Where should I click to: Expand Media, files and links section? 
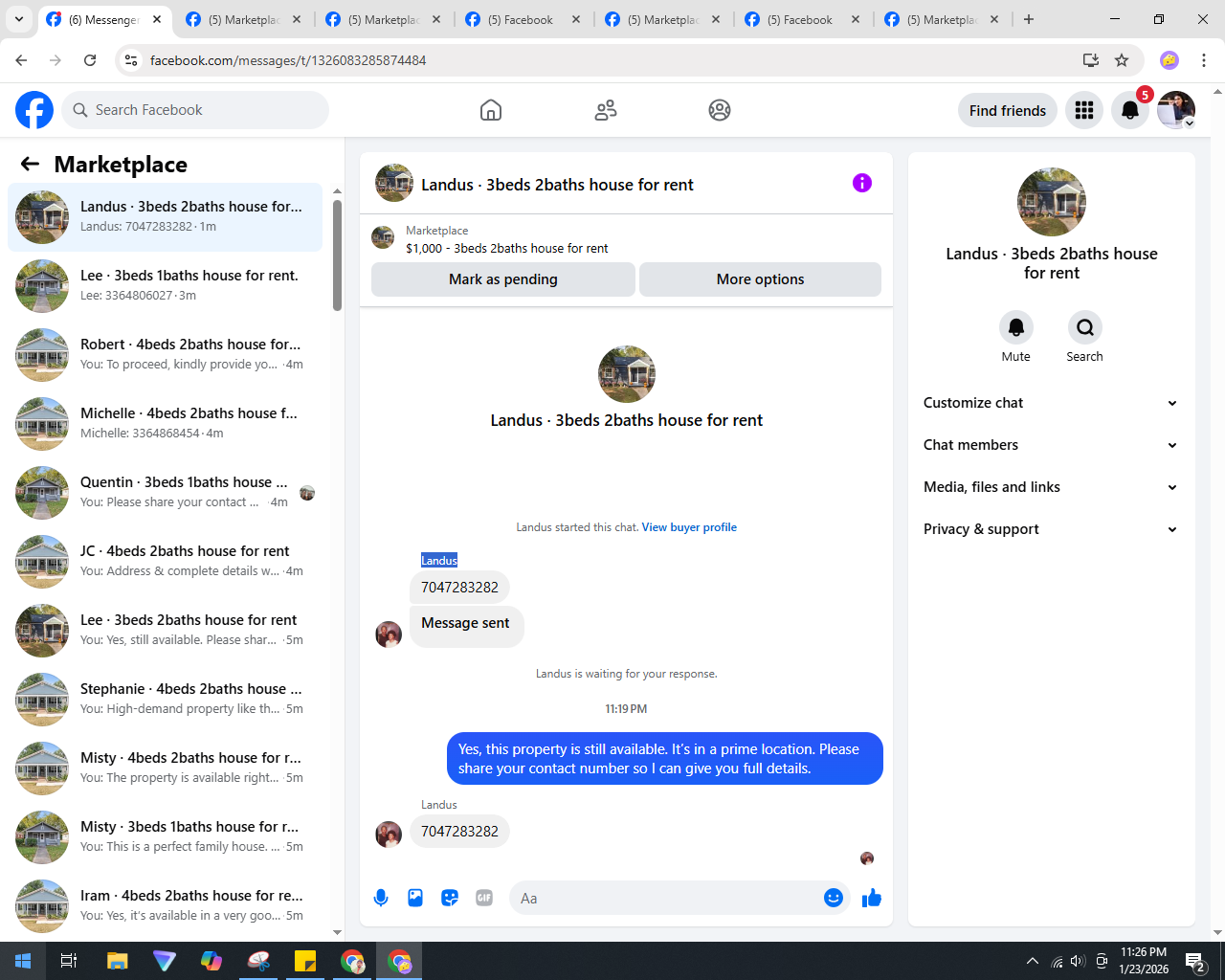tap(1051, 487)
